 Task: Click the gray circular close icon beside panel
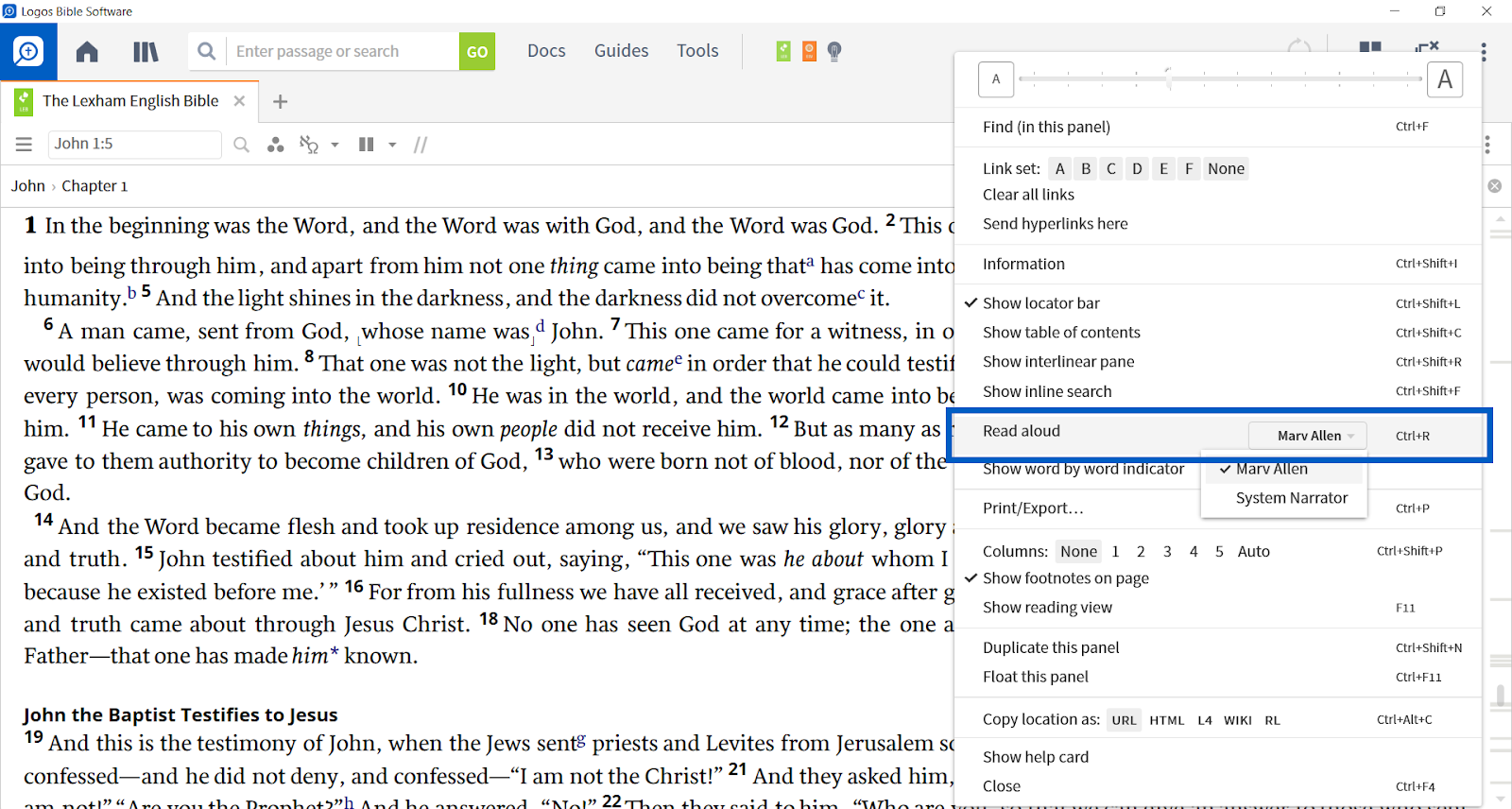point(1495,186)
